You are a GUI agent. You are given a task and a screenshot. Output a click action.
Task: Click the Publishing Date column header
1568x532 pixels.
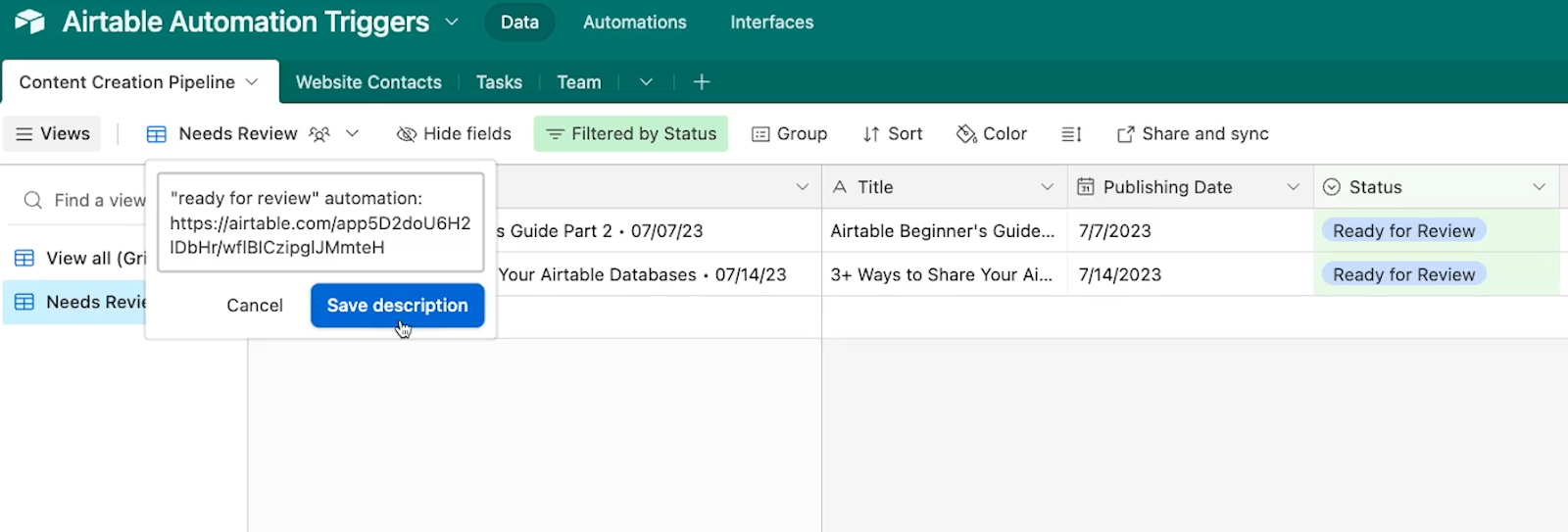[x=1190, y=187]
